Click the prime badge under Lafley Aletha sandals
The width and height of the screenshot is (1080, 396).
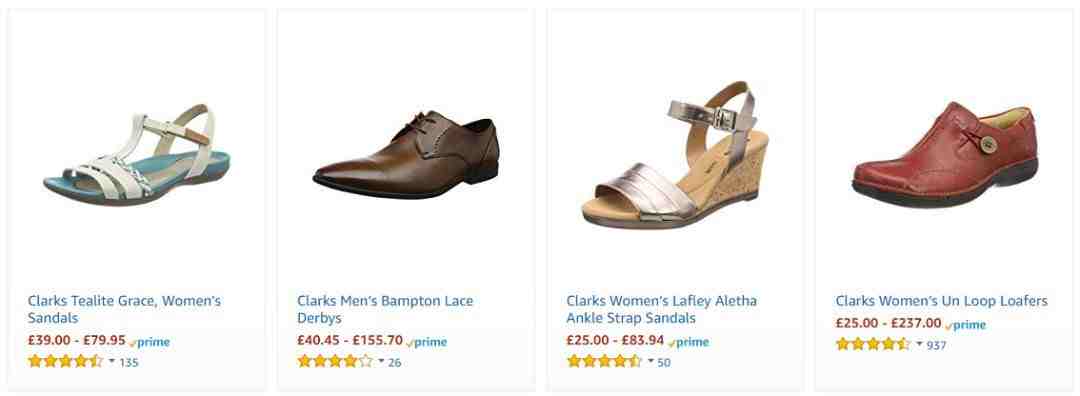click(688, 342)
